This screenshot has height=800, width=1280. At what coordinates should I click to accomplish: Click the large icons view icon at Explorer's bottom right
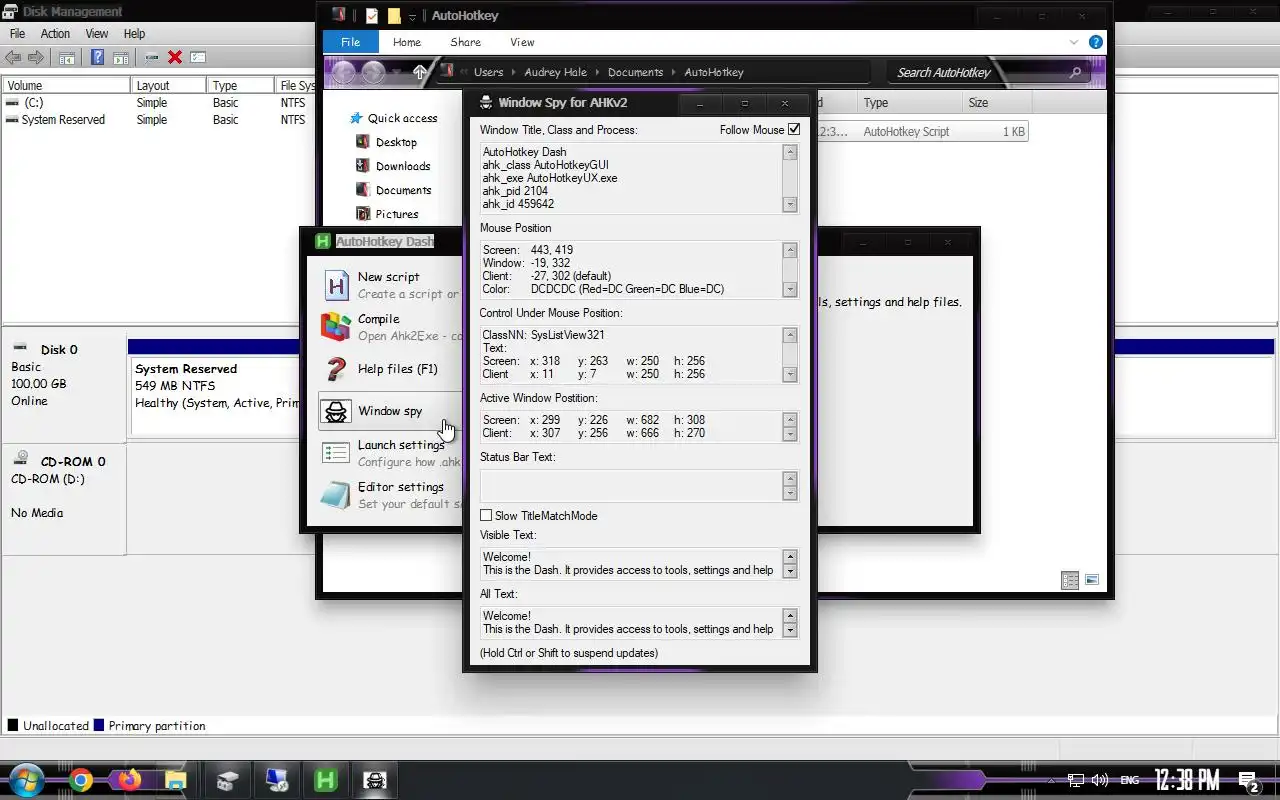[x=1092, y=580]
